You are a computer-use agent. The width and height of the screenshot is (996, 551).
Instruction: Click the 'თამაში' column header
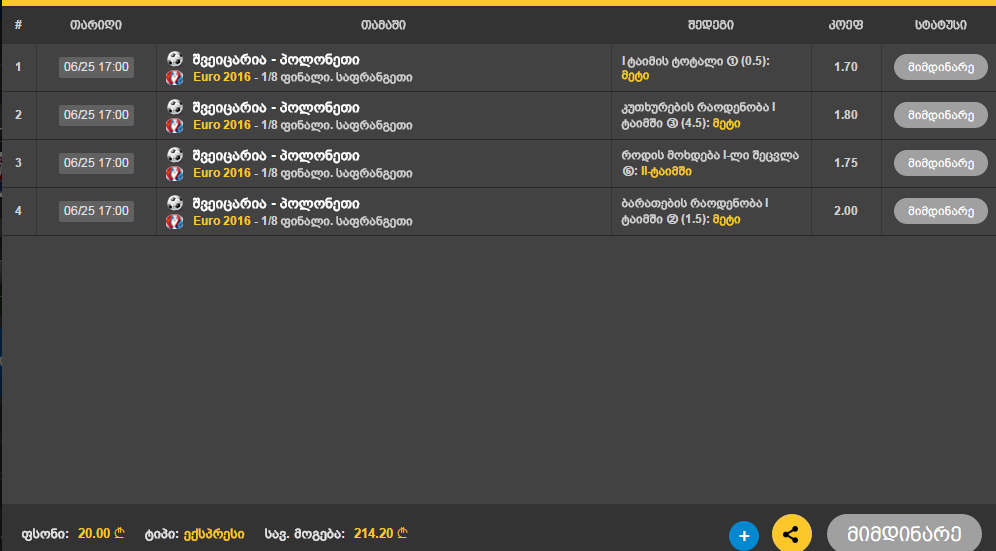(383, 25)
